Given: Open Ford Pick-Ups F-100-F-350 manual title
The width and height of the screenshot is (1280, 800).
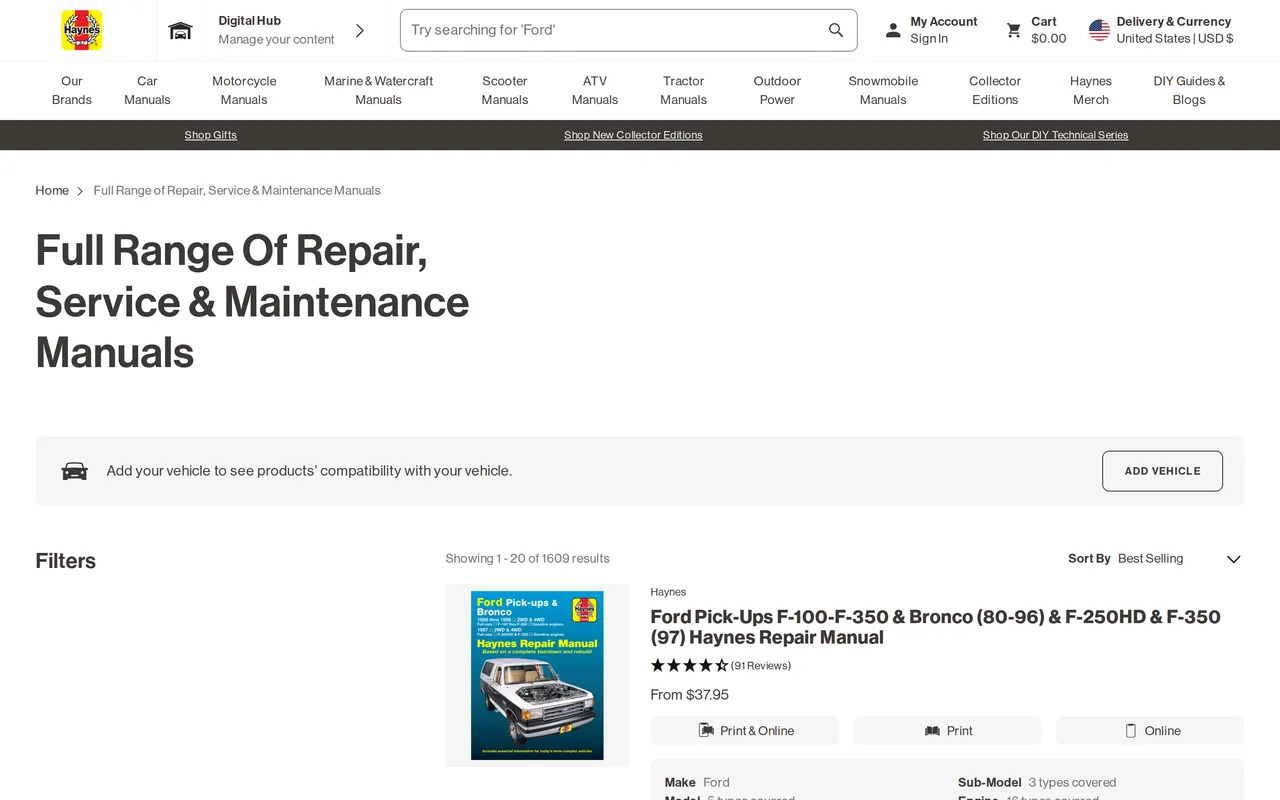Looking at the screenshot, I should [935, 627].
